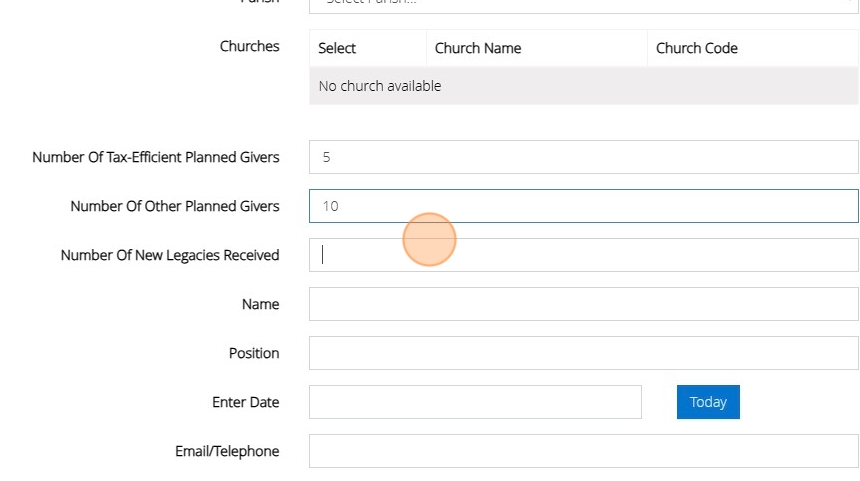860x481 pixels.
Task: Focus the Tax-Efficient Planned Givers field
Action: click(x=583, y=157)
